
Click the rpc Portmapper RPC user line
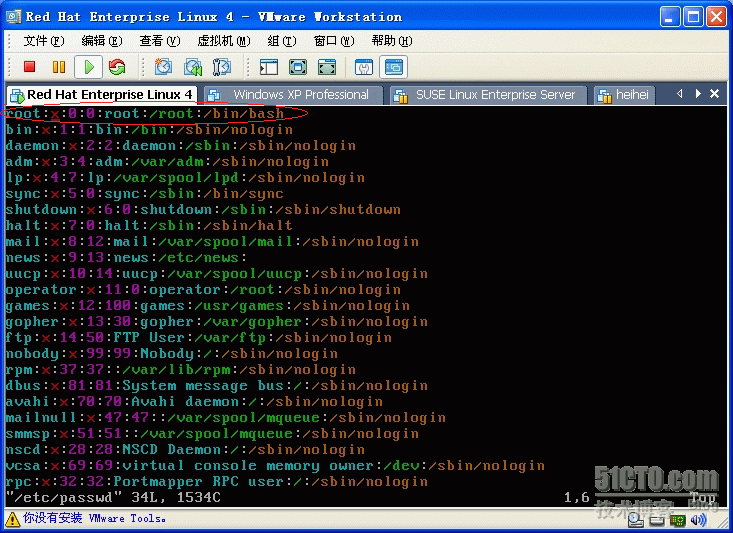[x=216, y=482]
